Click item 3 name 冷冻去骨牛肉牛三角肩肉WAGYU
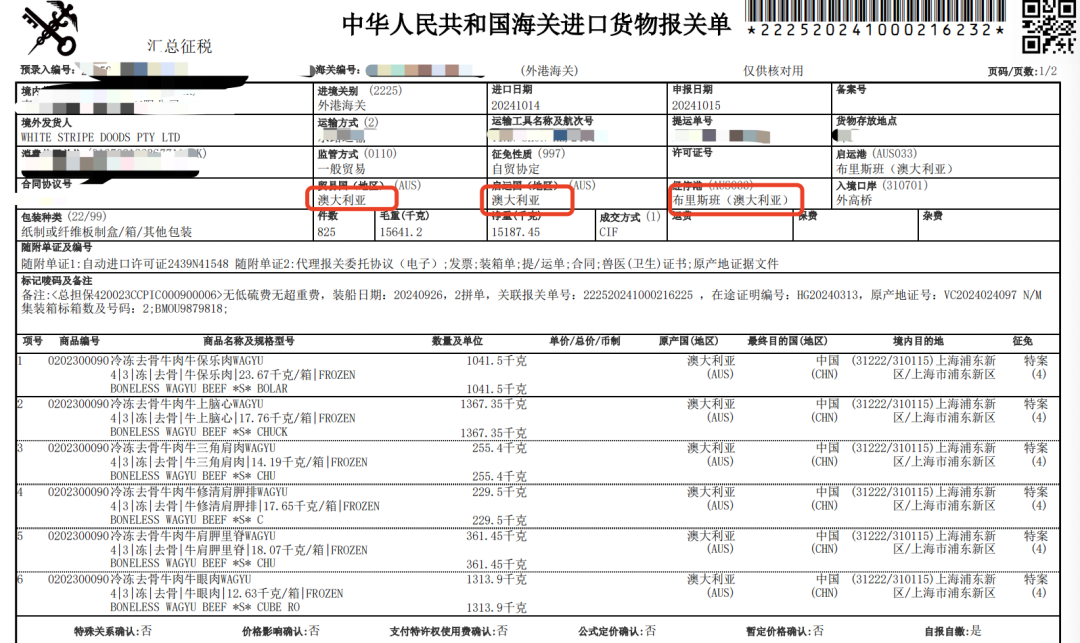 (193, 448)
